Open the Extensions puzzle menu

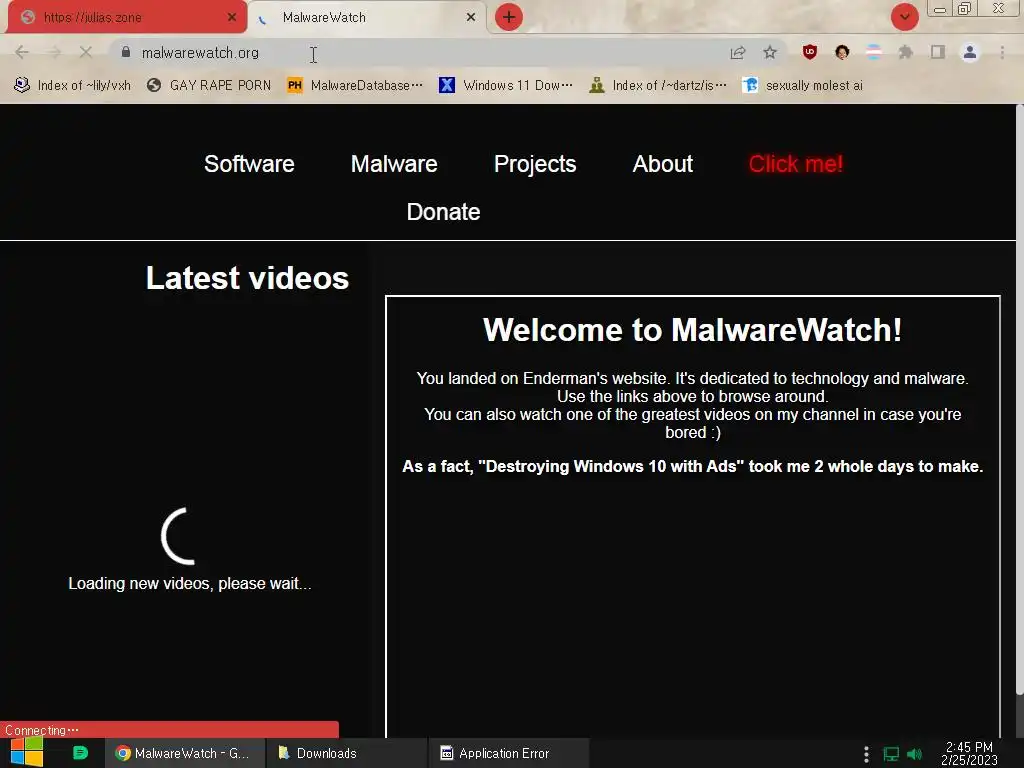pyautogui.click(x=905, y=52)
